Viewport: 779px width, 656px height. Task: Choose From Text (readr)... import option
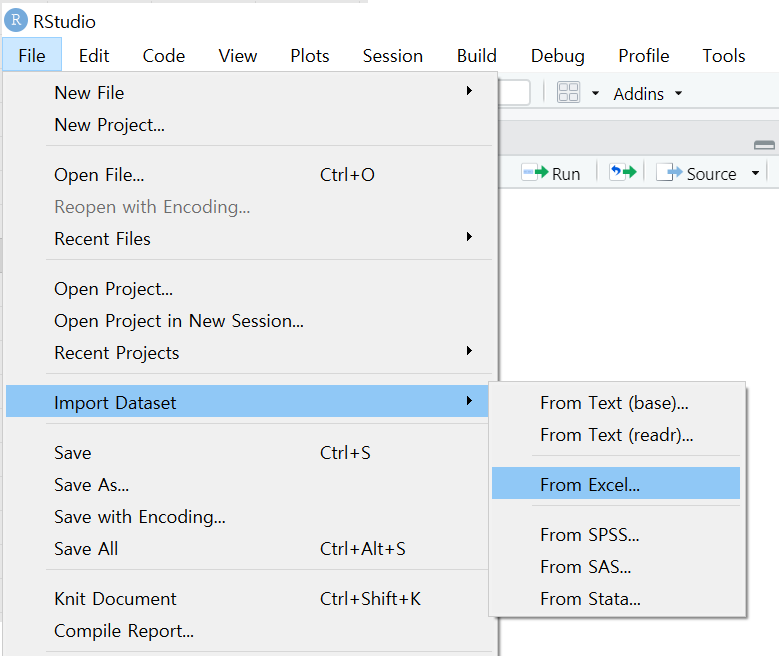click(616, 435)
